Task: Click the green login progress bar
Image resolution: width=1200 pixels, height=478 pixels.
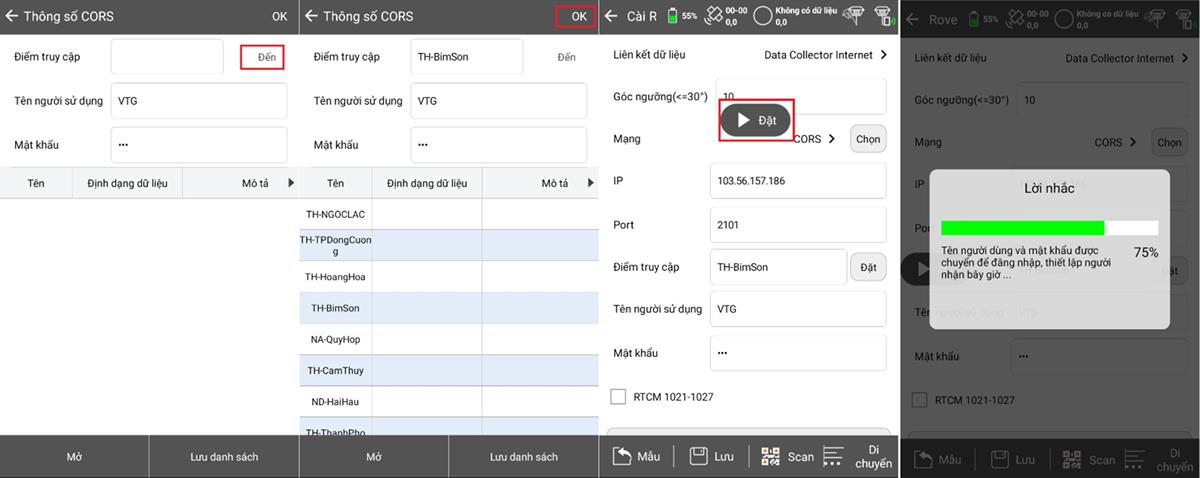Action: click(x=1023, y=228)
